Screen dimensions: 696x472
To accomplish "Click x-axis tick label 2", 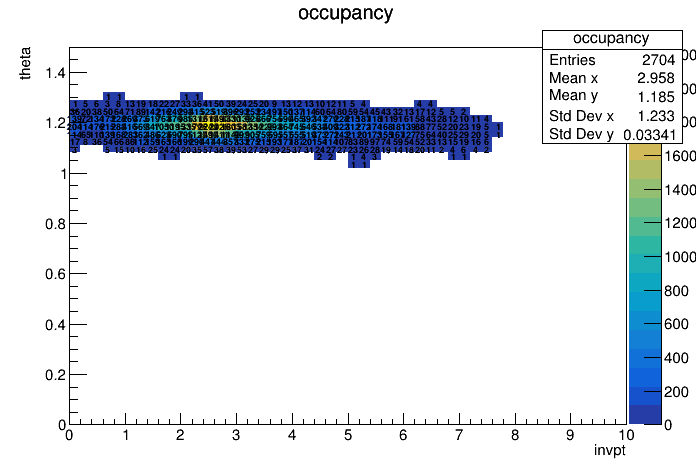I will click(180, 435).
